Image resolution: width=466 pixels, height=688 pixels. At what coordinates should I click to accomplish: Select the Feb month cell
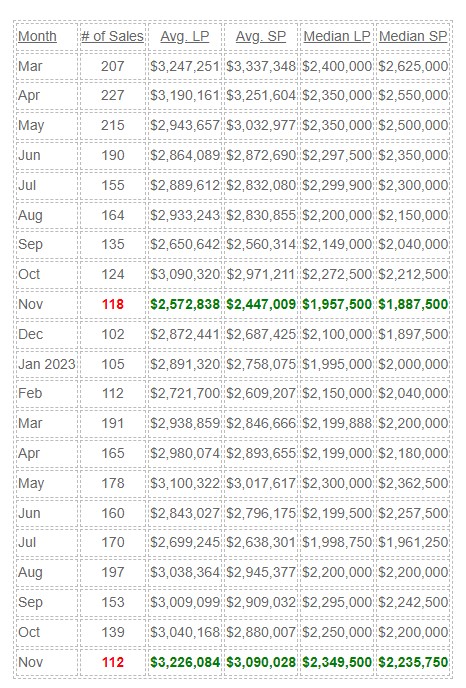point(30,393)
